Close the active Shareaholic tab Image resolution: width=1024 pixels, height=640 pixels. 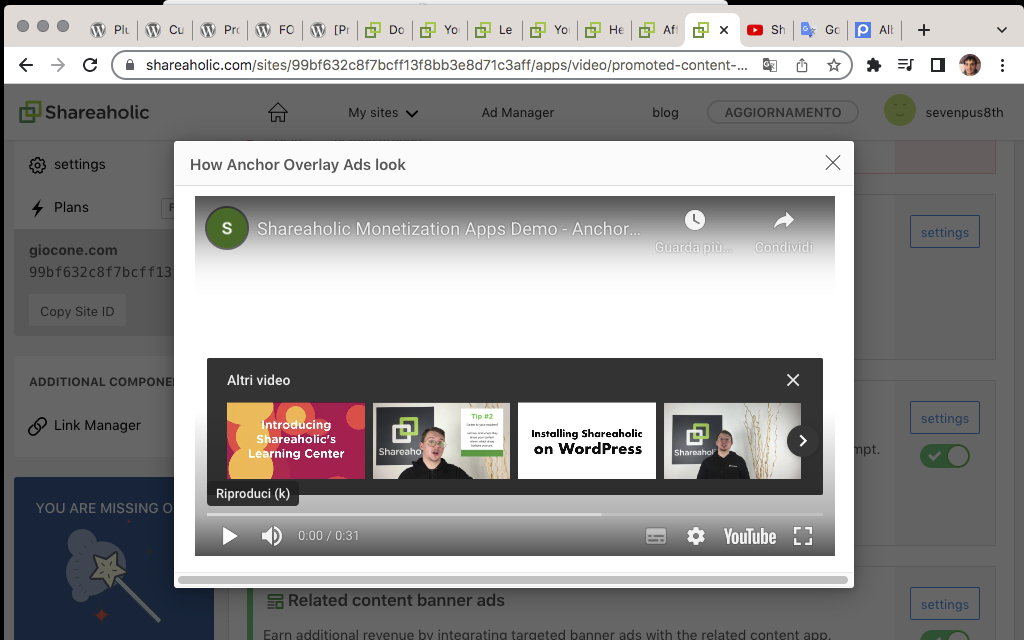point(724,30)
